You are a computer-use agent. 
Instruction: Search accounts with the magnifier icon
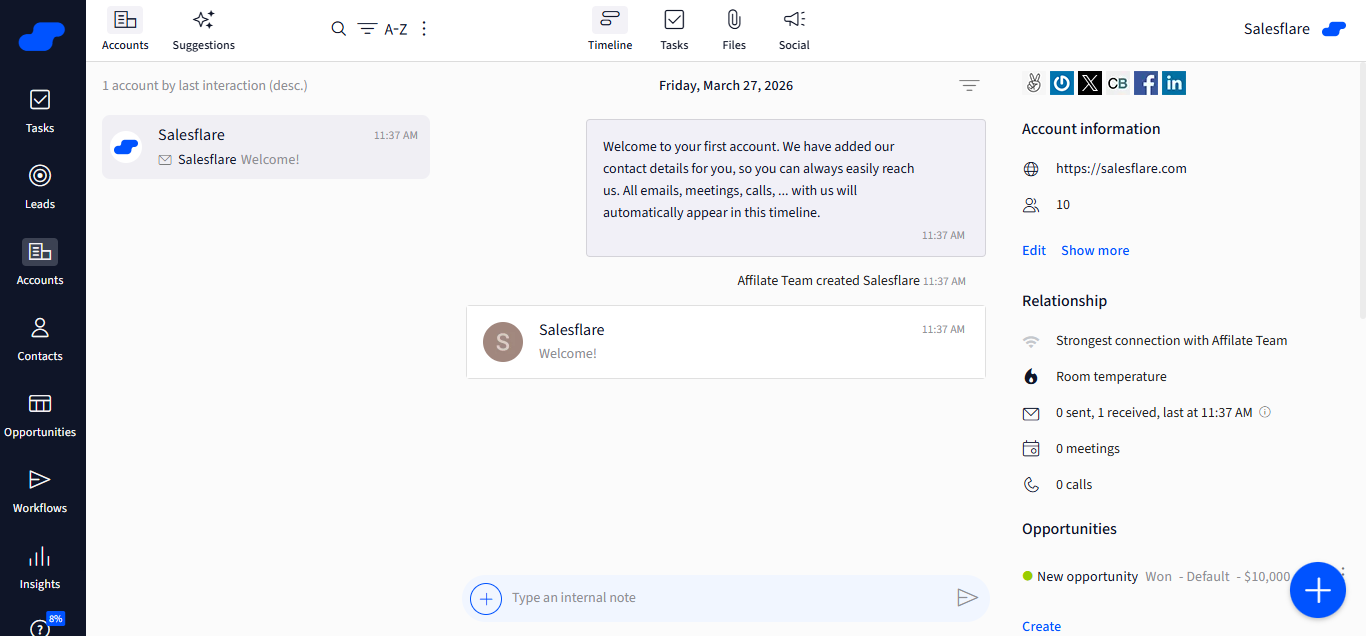pos(339,29)
